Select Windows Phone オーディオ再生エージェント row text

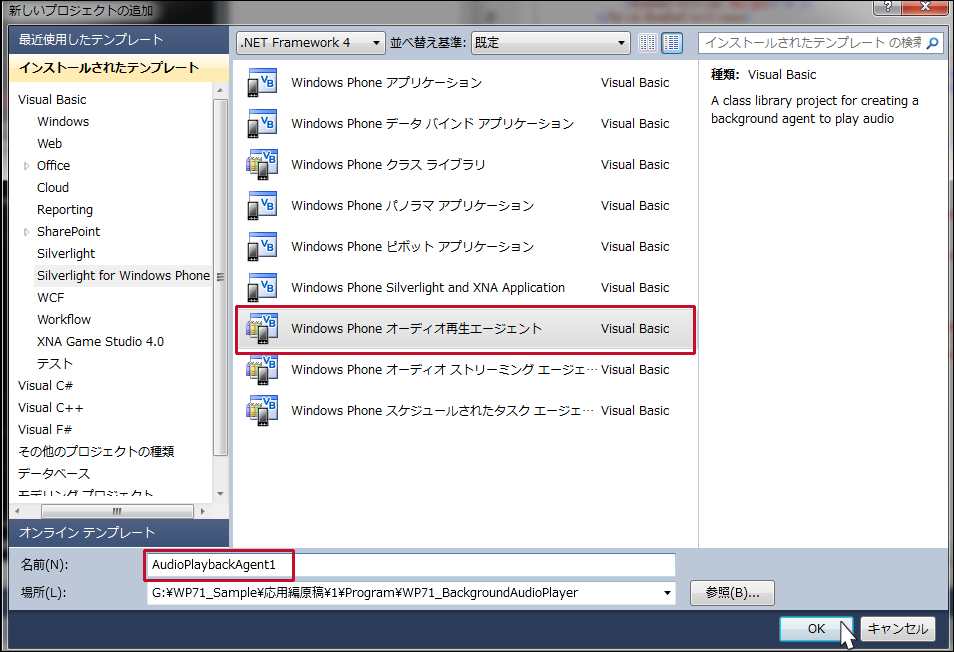(416, 329)
